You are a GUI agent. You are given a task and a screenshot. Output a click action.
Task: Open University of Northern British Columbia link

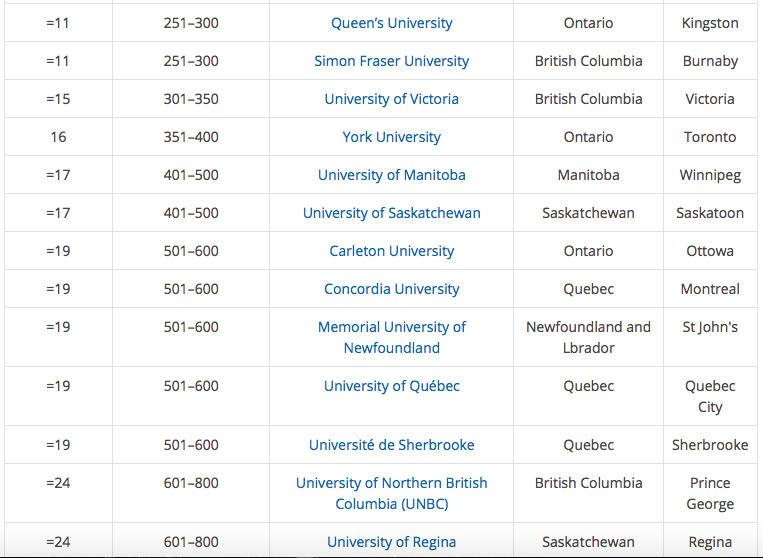pyautogui.click(x=391, y=493)
